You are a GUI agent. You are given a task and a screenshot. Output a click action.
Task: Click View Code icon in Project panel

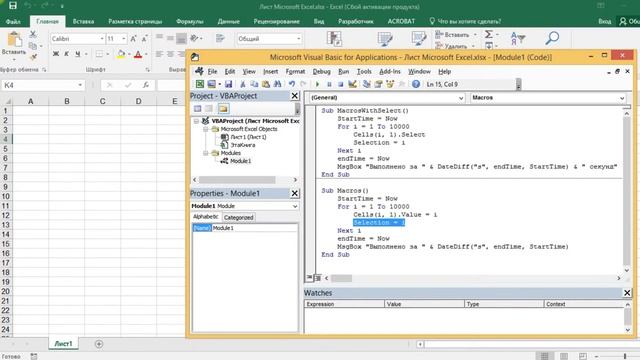[x=198, y=109]
